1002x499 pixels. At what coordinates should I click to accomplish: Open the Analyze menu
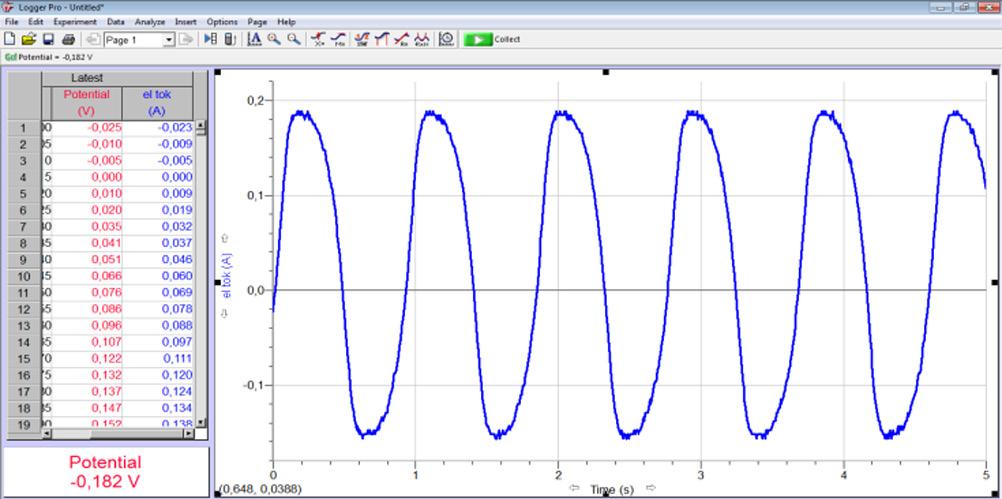click(x=150, y=21)
